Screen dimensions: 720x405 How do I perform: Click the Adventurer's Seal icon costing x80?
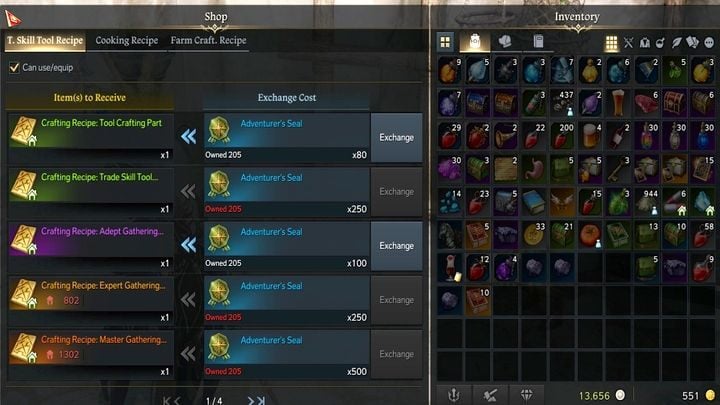[219, 129]
